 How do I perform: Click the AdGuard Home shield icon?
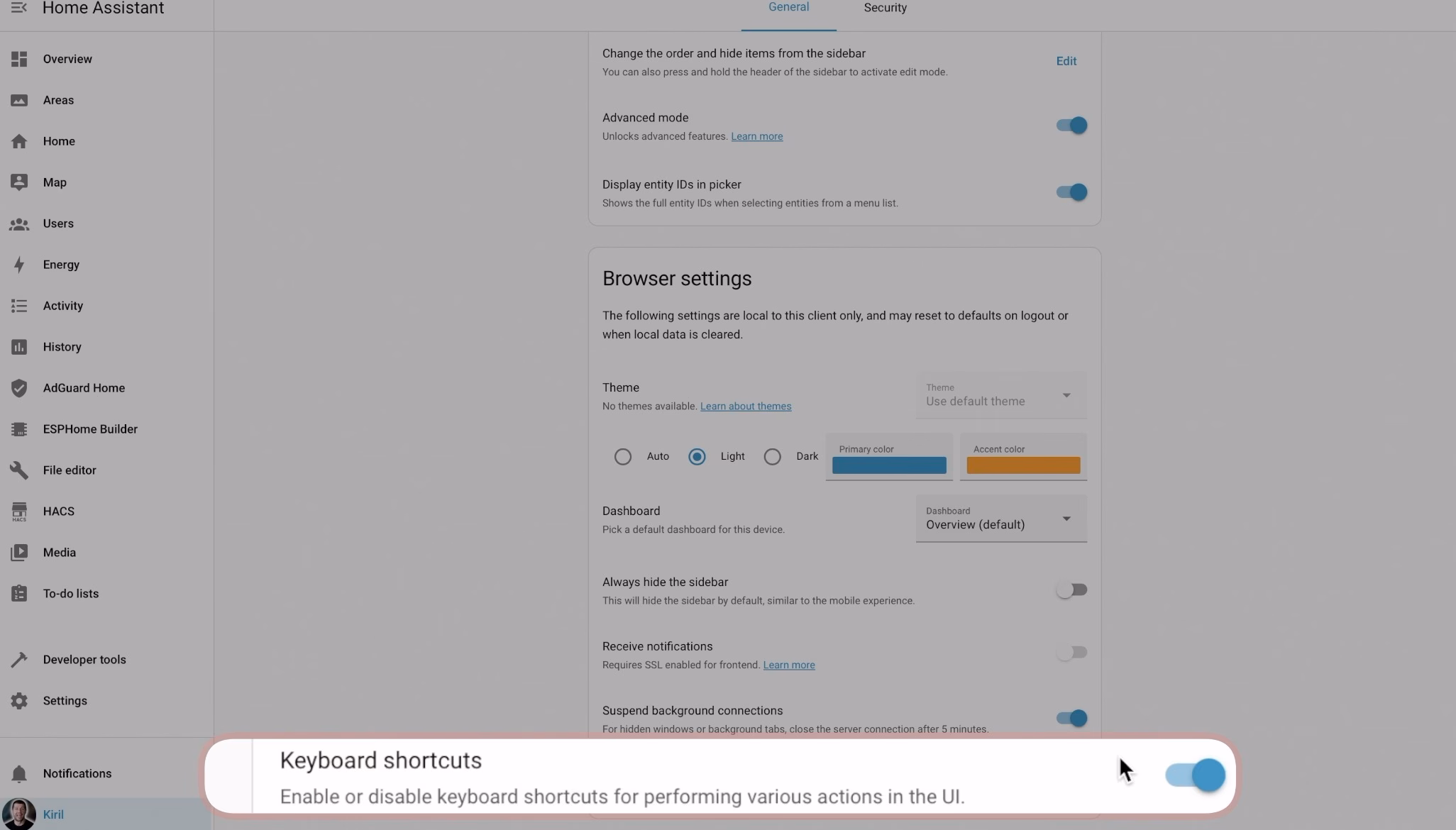tap(19, 388)
